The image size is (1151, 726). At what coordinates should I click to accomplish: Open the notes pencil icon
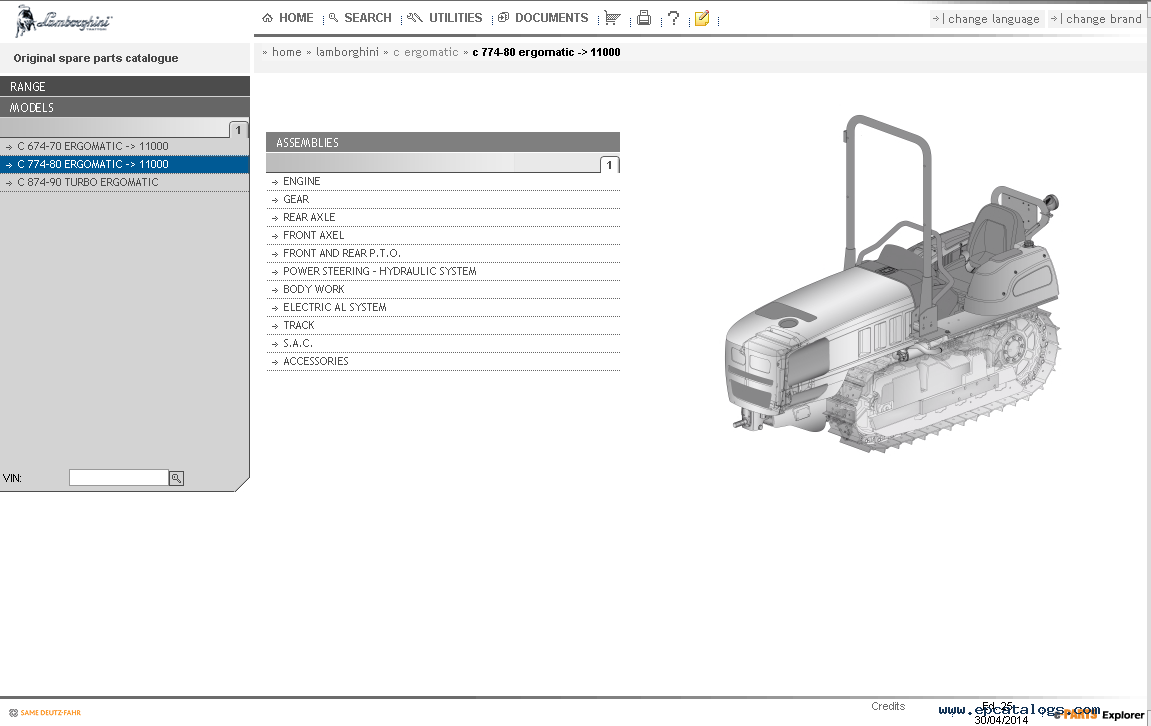click(702, 18)
